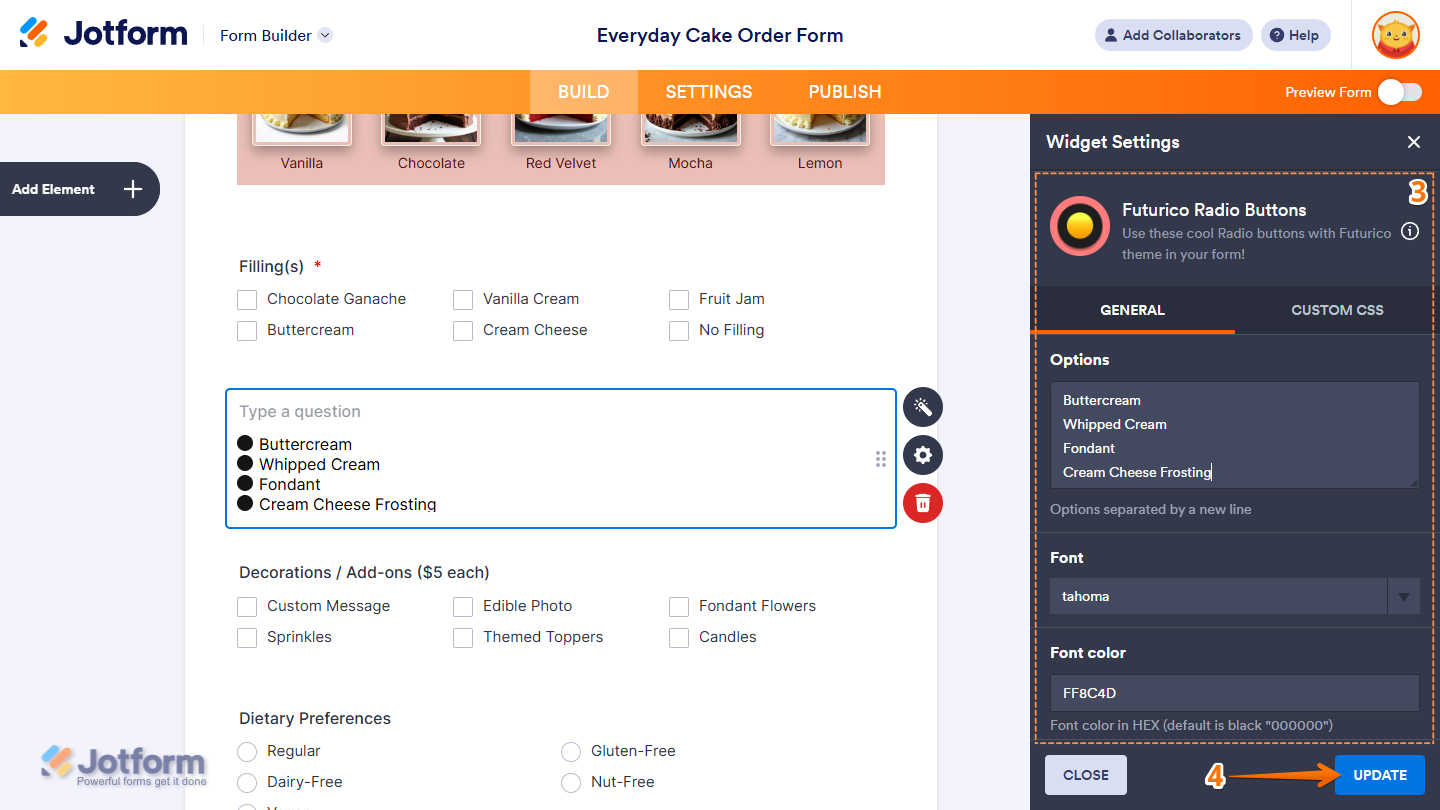This screenshot has height=810, width=1440.
Task: Click the gear icon to open widget settings
Action: click(922, 455)
